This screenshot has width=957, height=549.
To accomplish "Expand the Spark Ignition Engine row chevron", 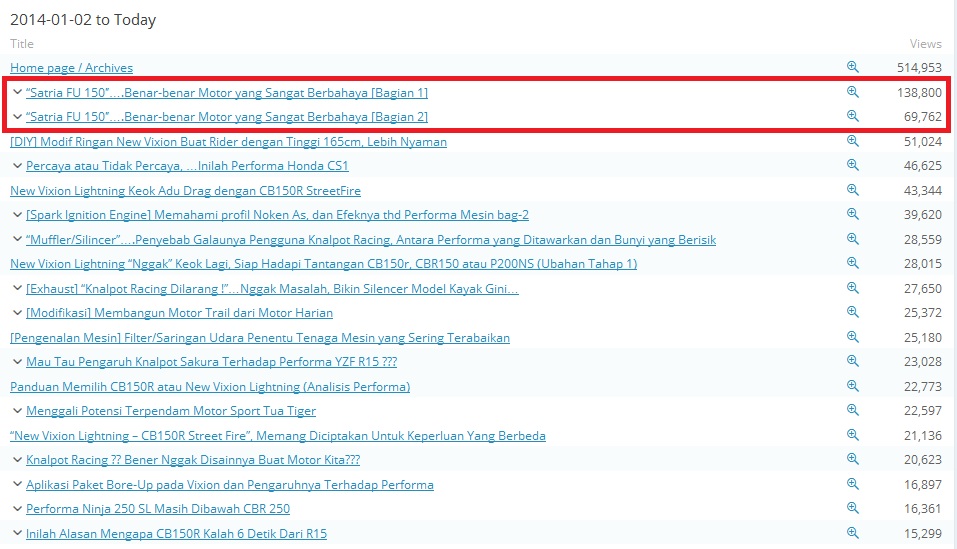I will pos(17,215).
